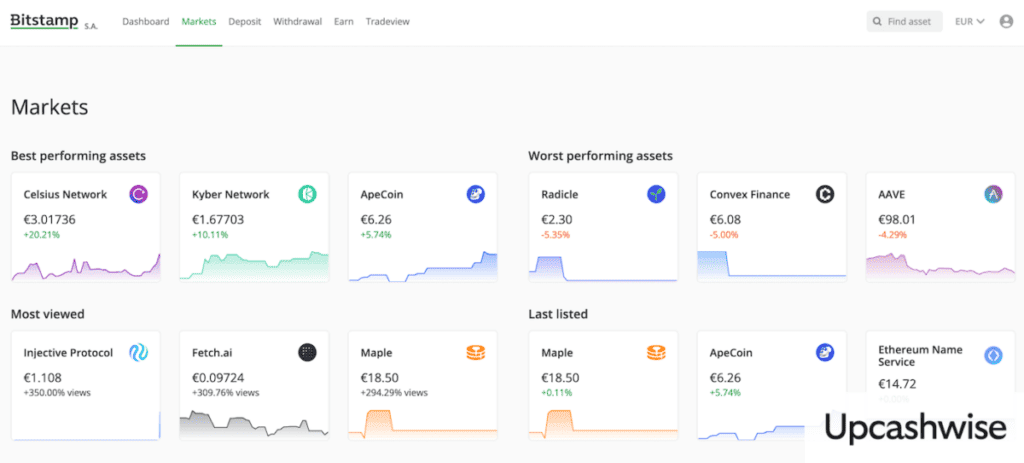
Task: Click the Fetch.ai dark dotted icon
Action: point(307,353)
